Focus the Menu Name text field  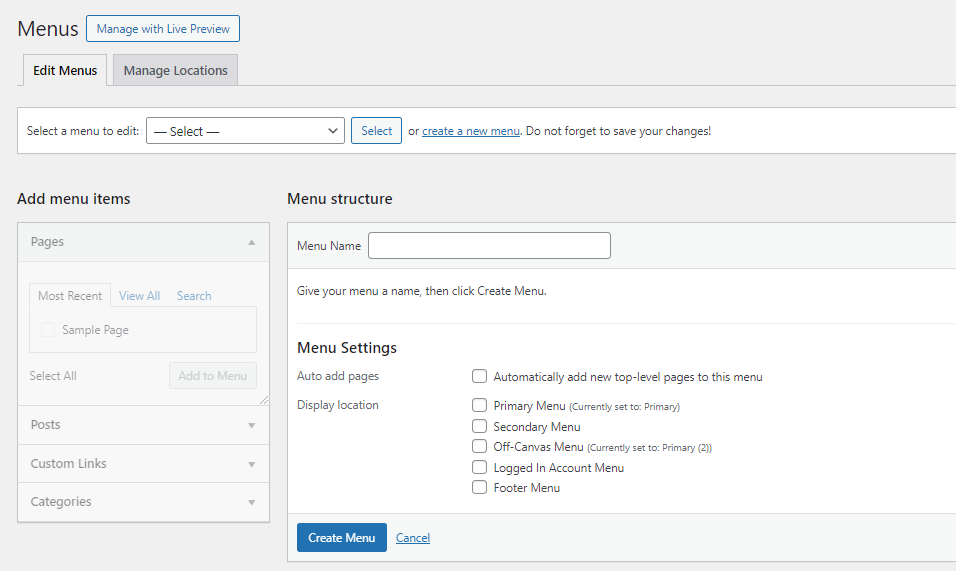pos(489,245)
